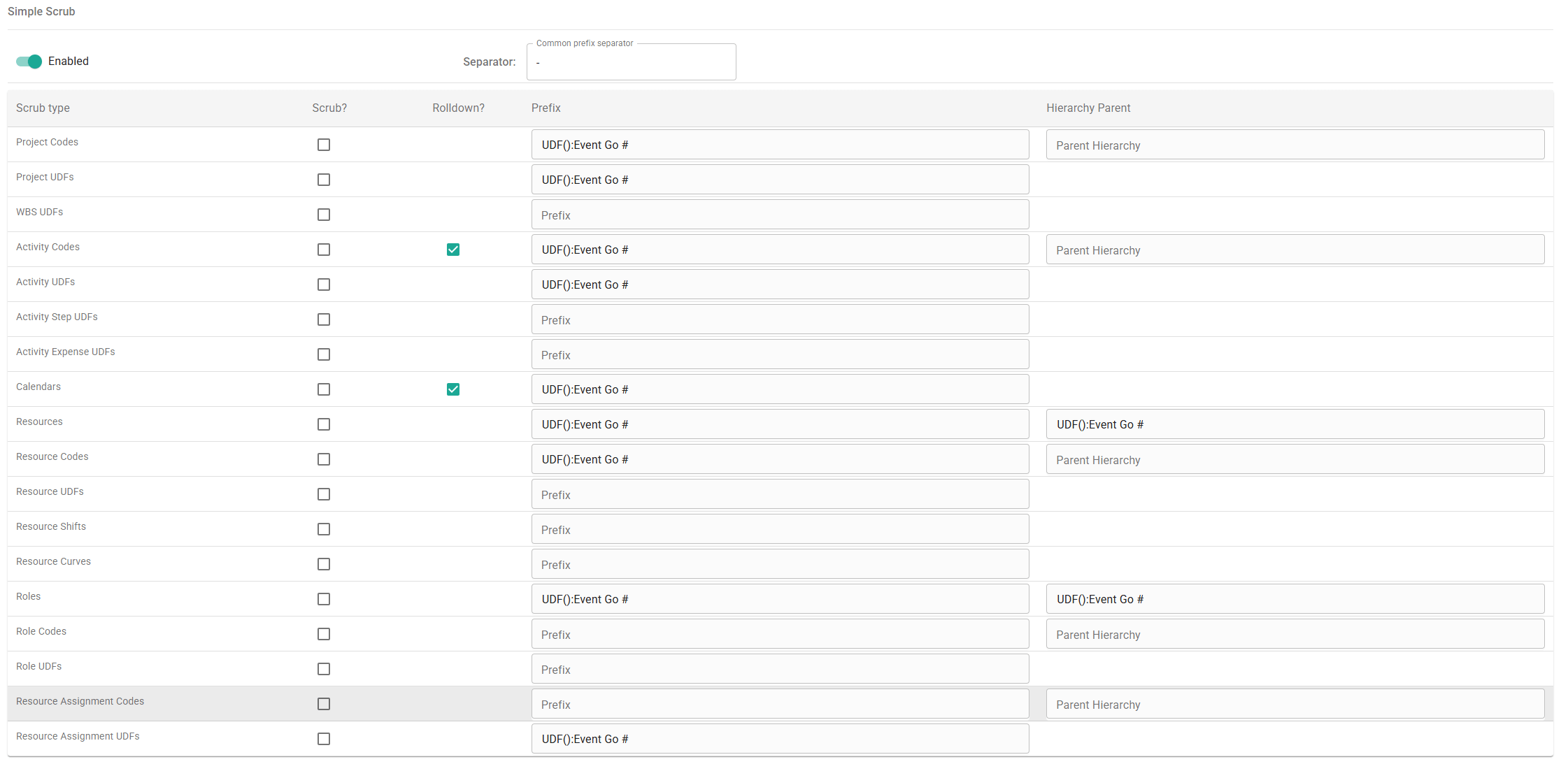
Task: Click the Role Codes Parent Hierarchy field
Action: pyautogui.click(x=1295, y=634)
